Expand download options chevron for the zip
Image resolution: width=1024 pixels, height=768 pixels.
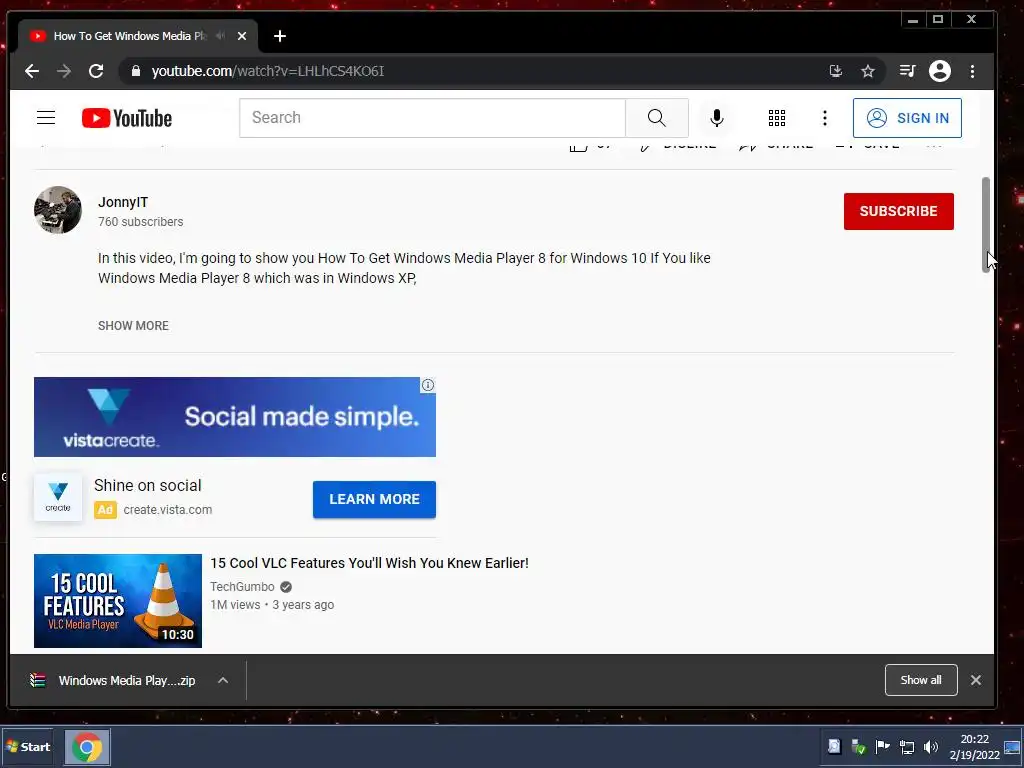pos(223,680)
